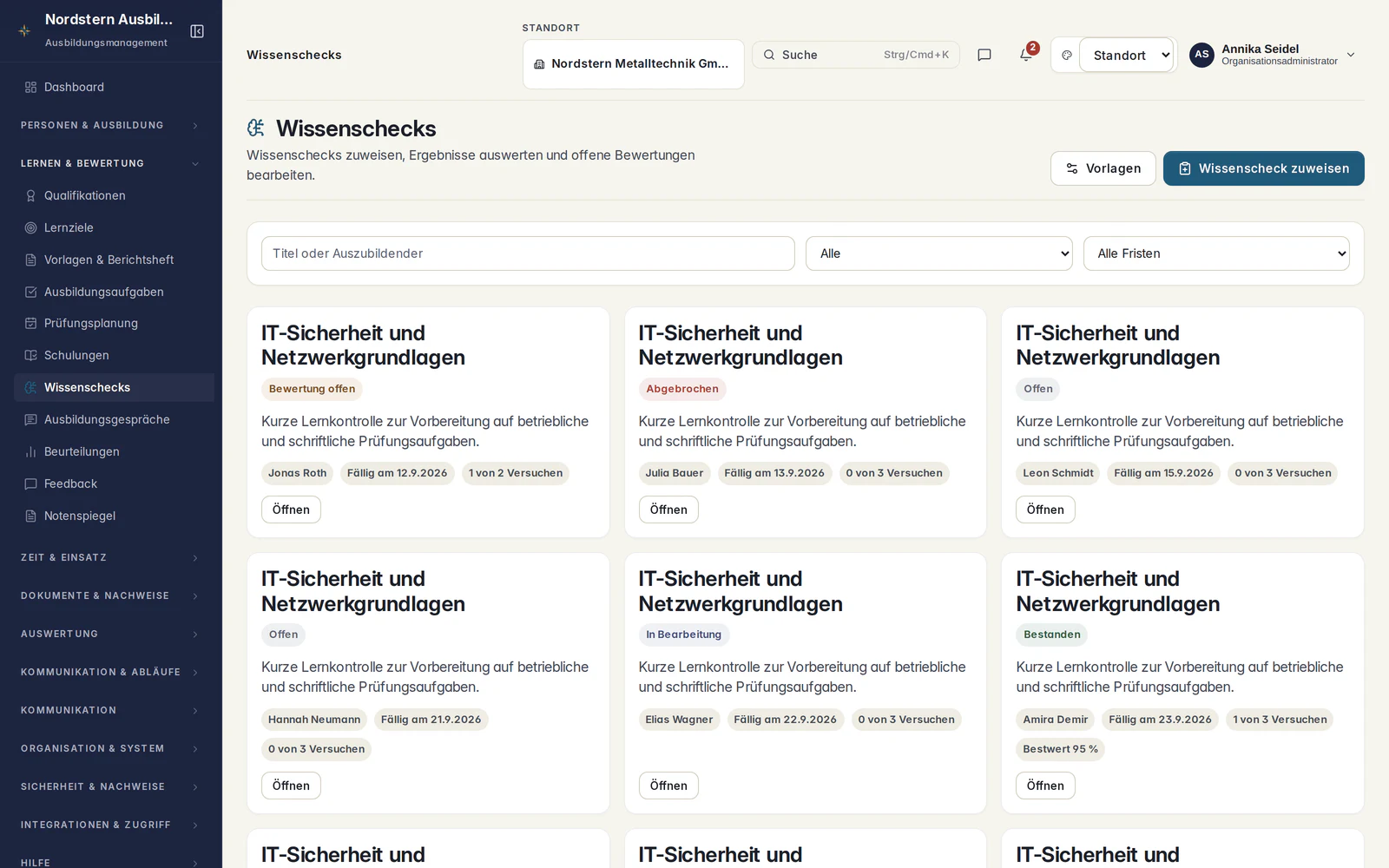Click the Bestwert 95 % tag
Viewport: 1389px width, 868px height.
1060,749
